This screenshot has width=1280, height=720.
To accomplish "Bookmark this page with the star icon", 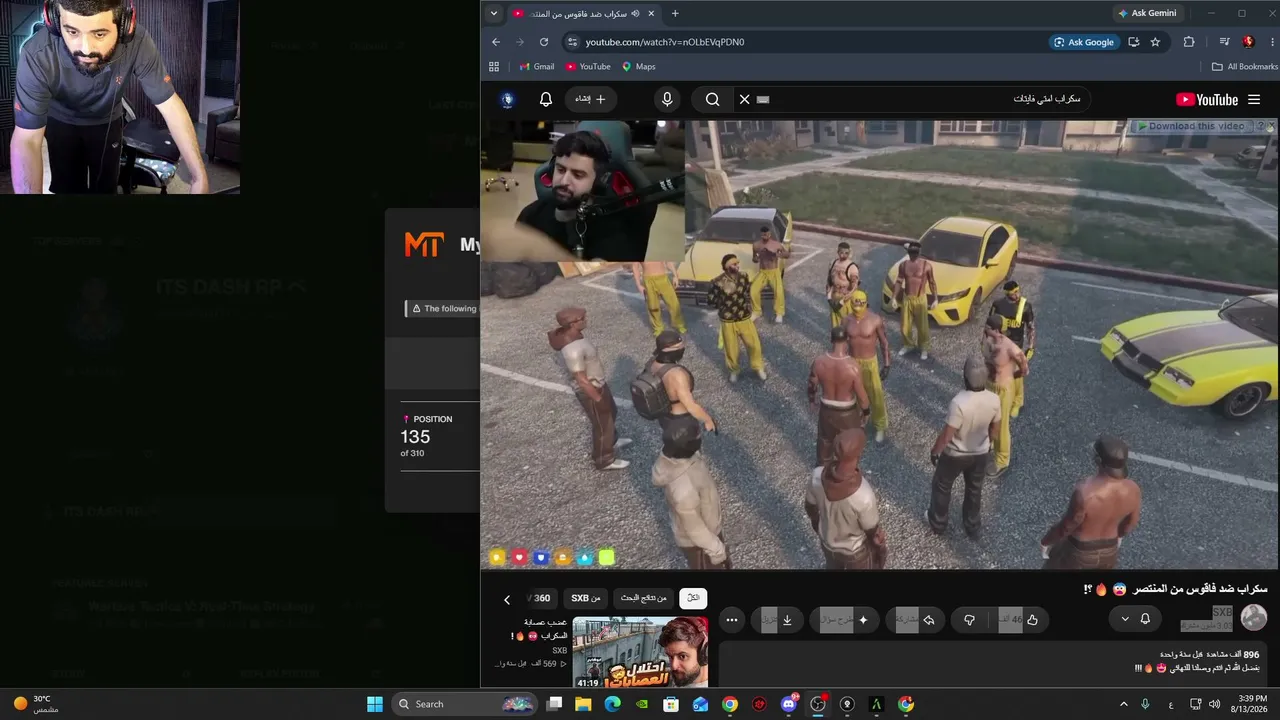I will pos(1156,42).
